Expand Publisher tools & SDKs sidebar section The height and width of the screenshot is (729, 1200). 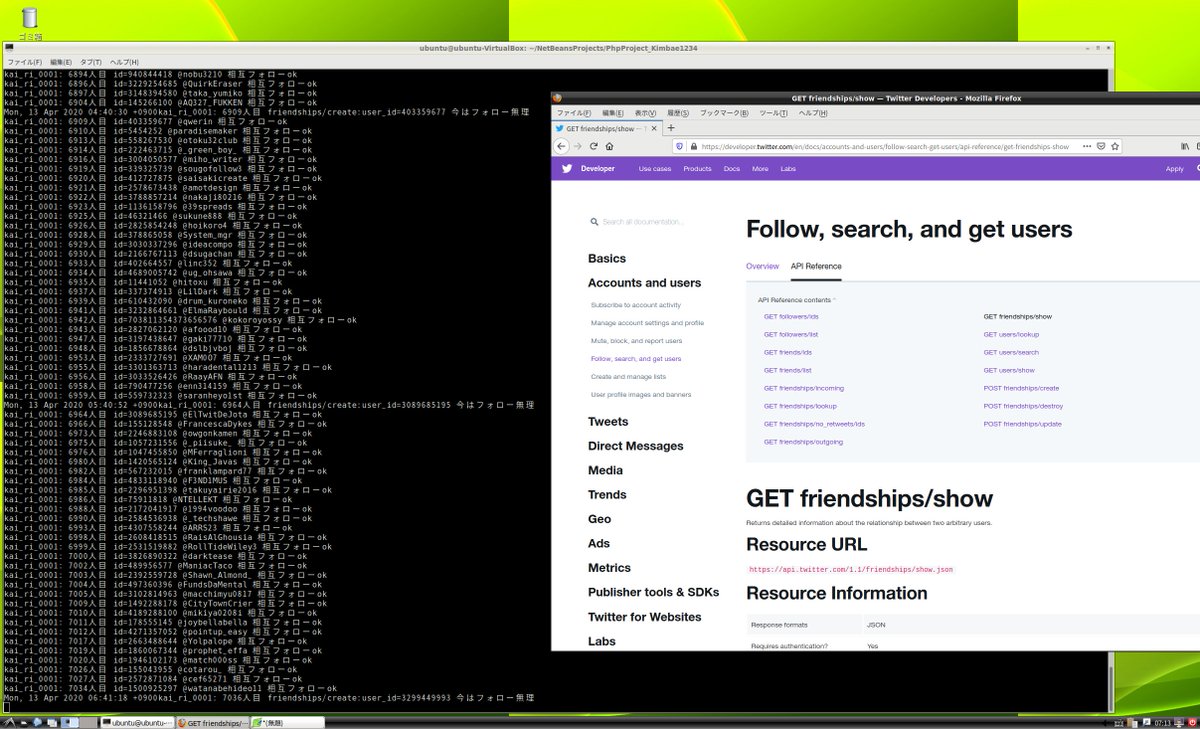click(654, 592)
